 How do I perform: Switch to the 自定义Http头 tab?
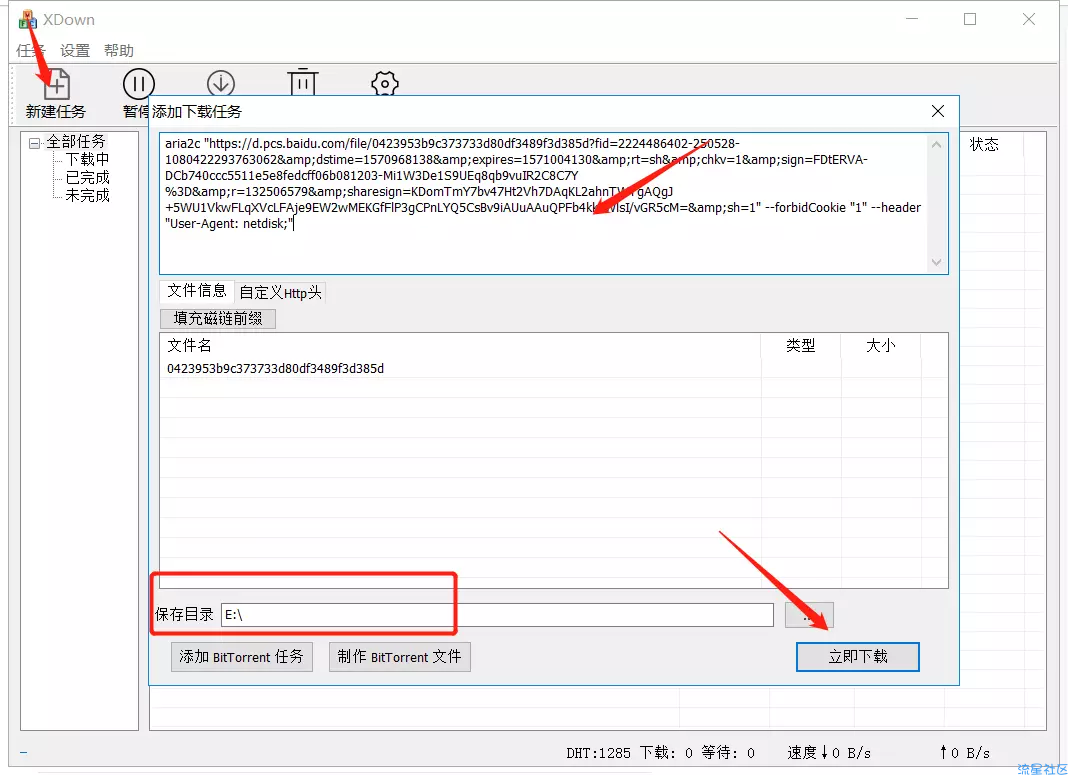coord(280,293)
